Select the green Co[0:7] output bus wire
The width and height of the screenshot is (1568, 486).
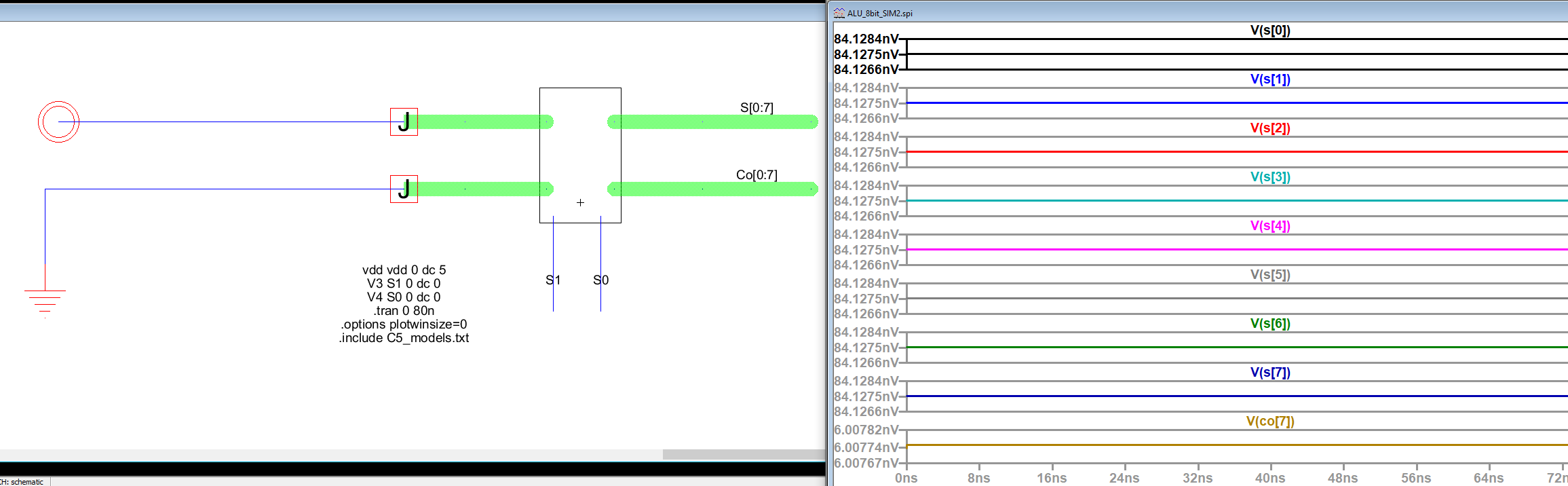pyautogui.click(x=712, y=189)
